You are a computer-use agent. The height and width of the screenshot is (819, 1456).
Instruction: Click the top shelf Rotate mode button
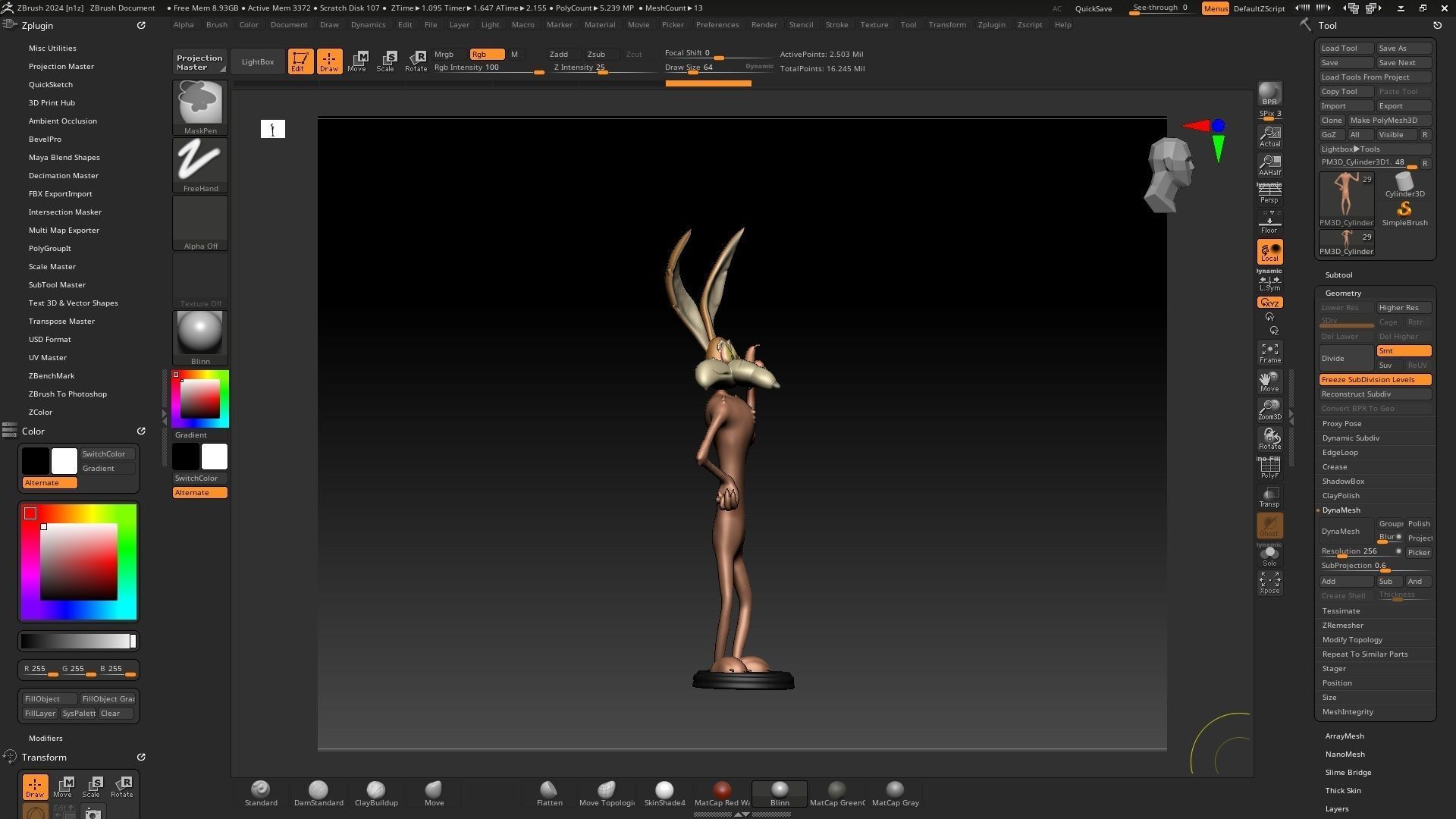(416, 61)
